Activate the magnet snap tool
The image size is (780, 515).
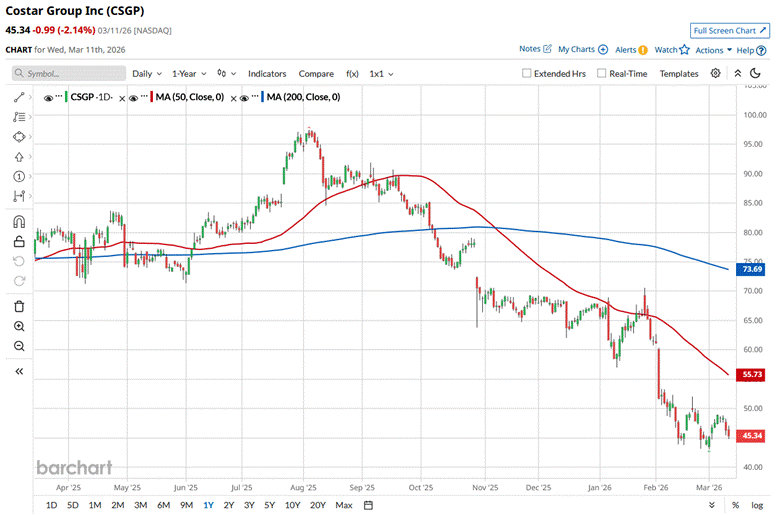coord(19,222)
